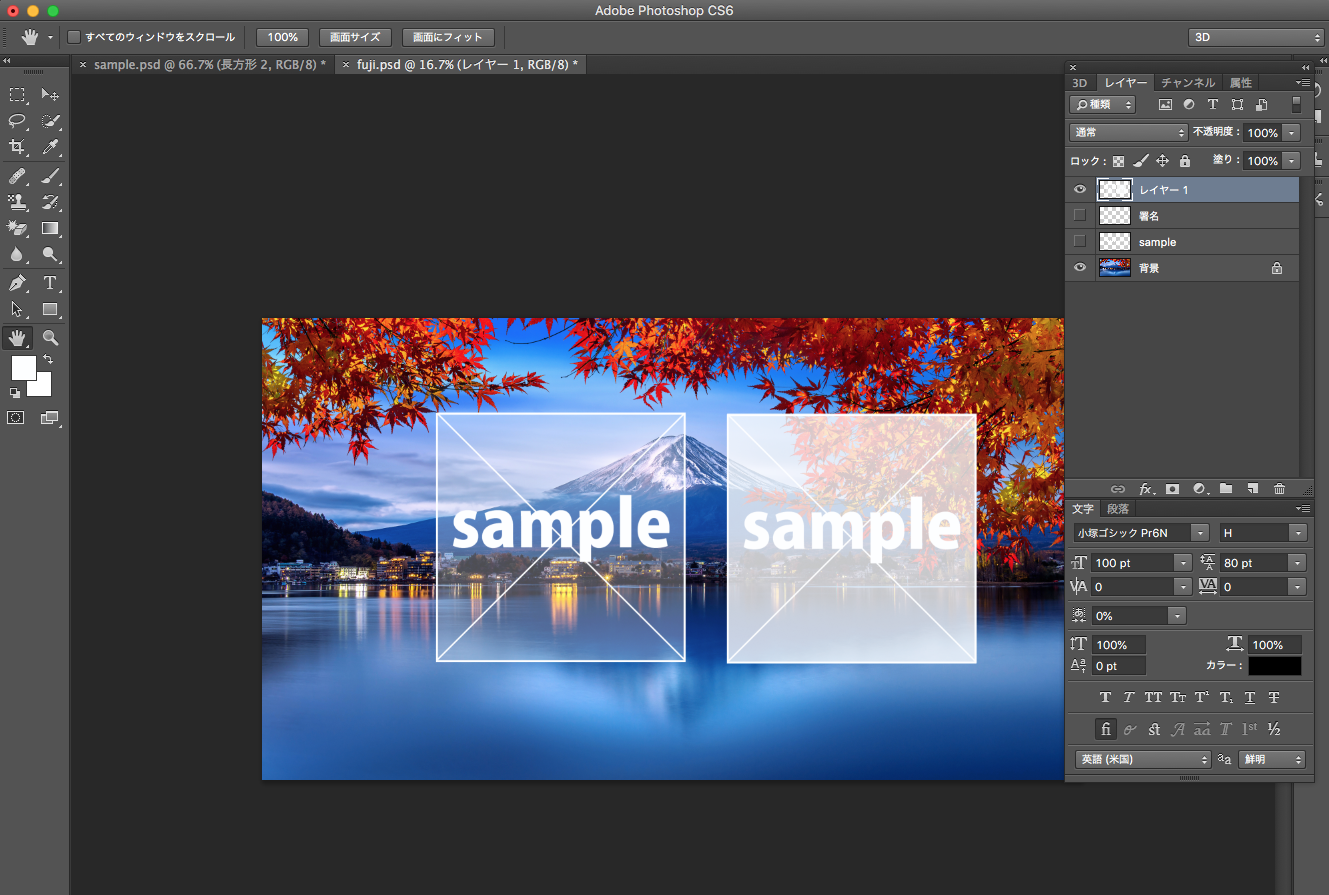Toggle faux bold text style
This screenshot has height=895, width=1329.
[1105, 697]
